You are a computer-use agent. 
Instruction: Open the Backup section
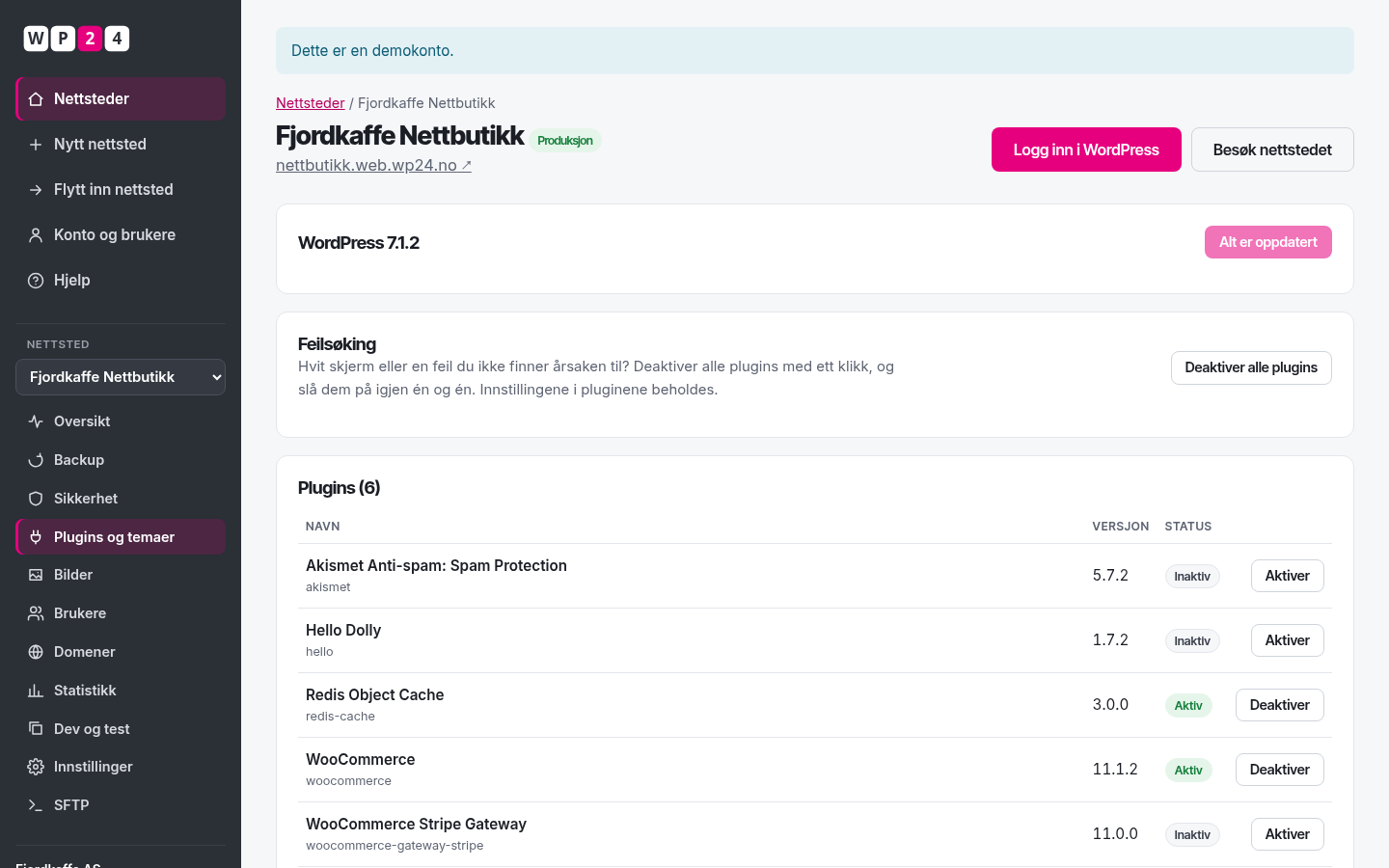(121, 460)
